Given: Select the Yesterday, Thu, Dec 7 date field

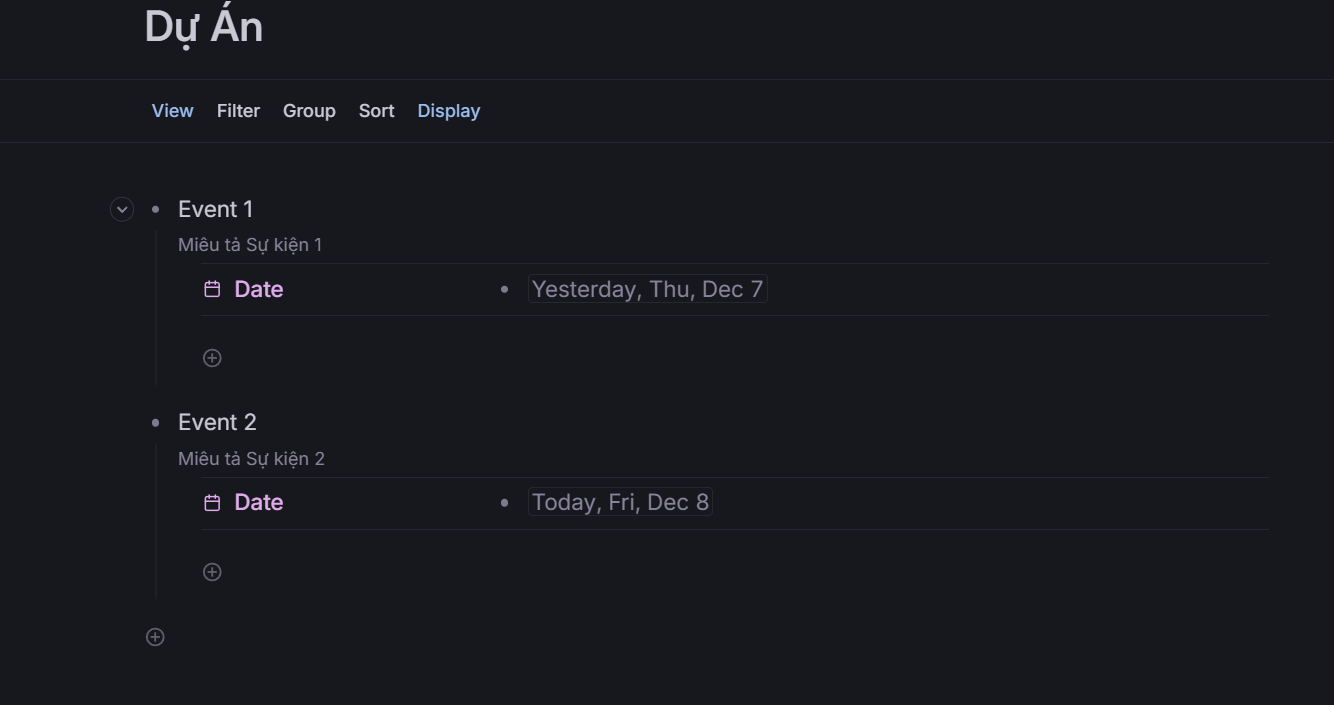Looking at the screenshot, I should pyautogui.click(x=647, y=289).
